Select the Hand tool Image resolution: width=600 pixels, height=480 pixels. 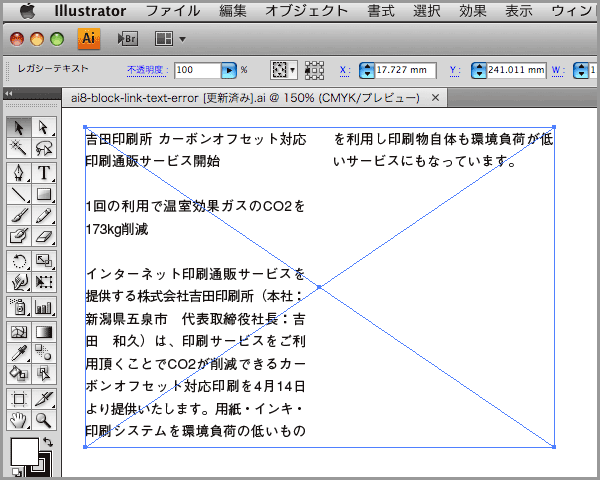coord(19,421)
